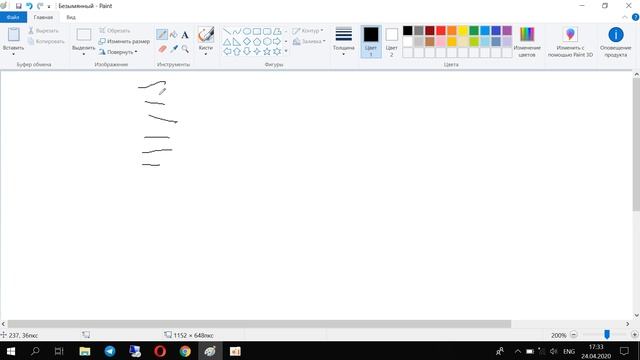Choose the Rounded rectangle shape
This screenshot has width=640, height=360.
(267, 31)
